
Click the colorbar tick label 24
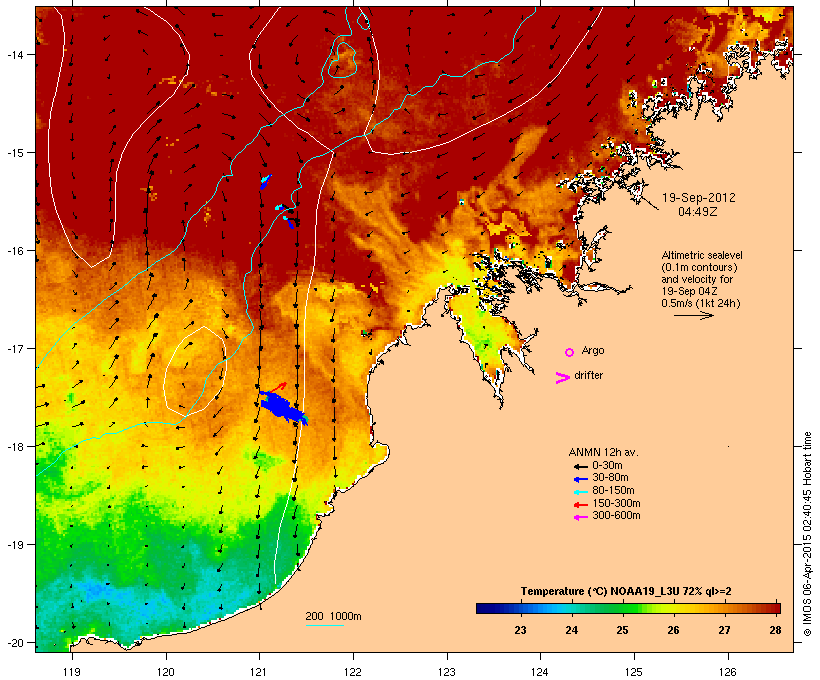pyautogui.click(x=571, y=630)
